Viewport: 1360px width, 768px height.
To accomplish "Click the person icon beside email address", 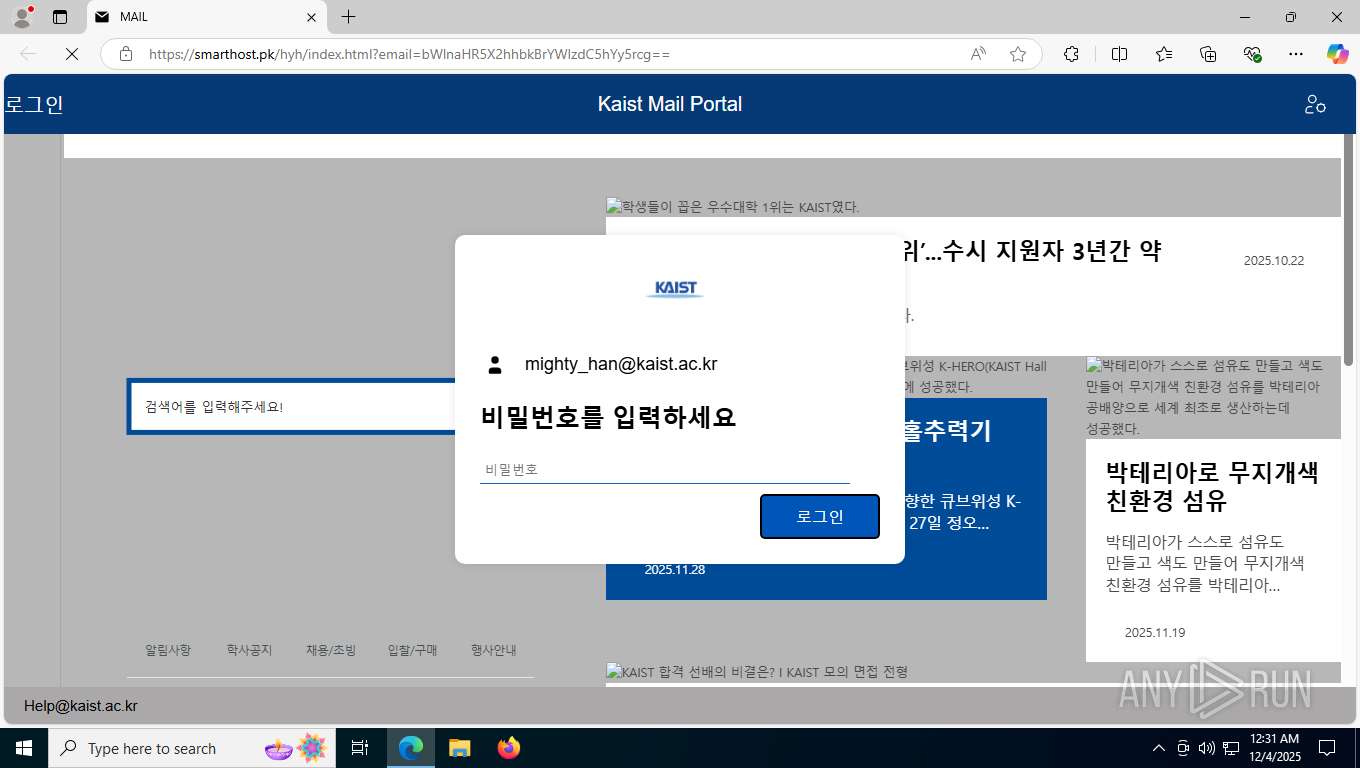I will click(x=495, y=365).
